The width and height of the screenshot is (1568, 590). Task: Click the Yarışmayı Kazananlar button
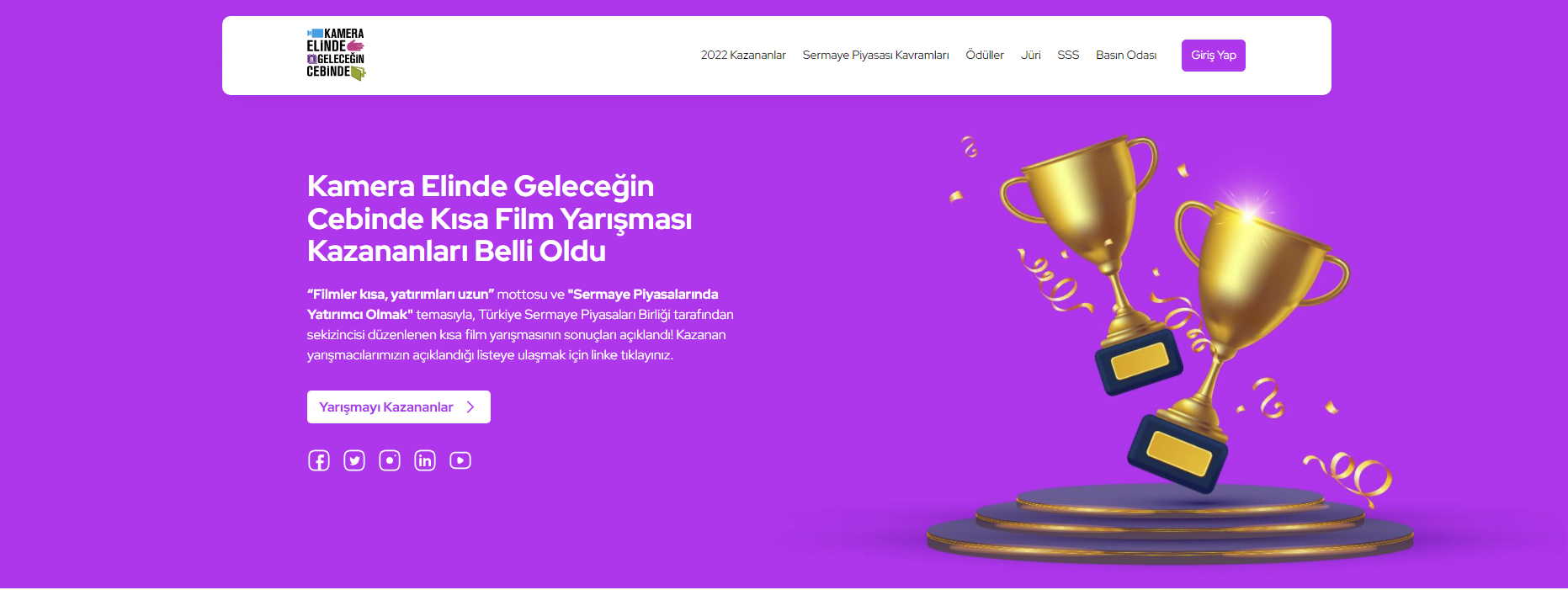[399, 407]
